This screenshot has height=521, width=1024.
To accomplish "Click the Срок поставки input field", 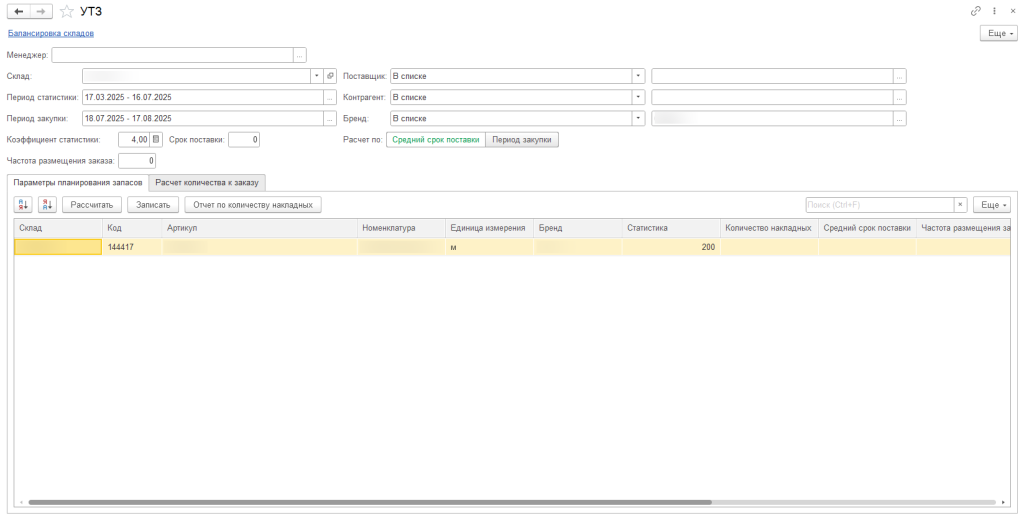I will pyautogui.click(x=243, y=140).
